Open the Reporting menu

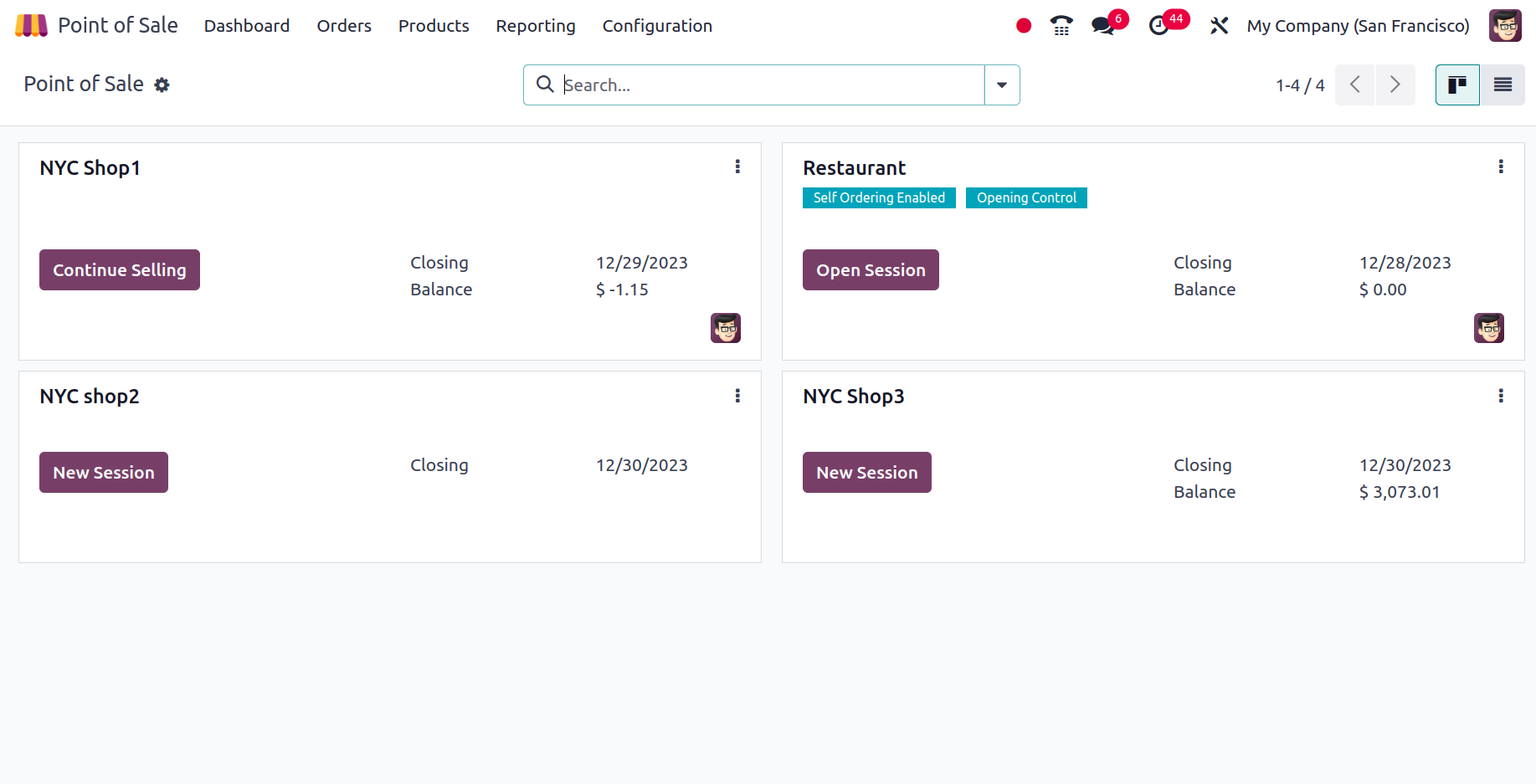(x=536, y=26)
